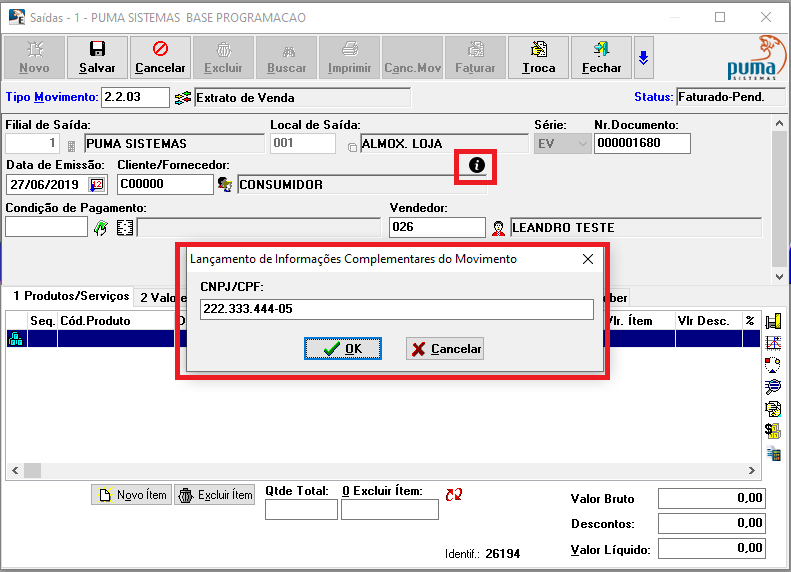Click the Vendedor person lookup icon
Viewport: 791px width, 572px height.
497,228
